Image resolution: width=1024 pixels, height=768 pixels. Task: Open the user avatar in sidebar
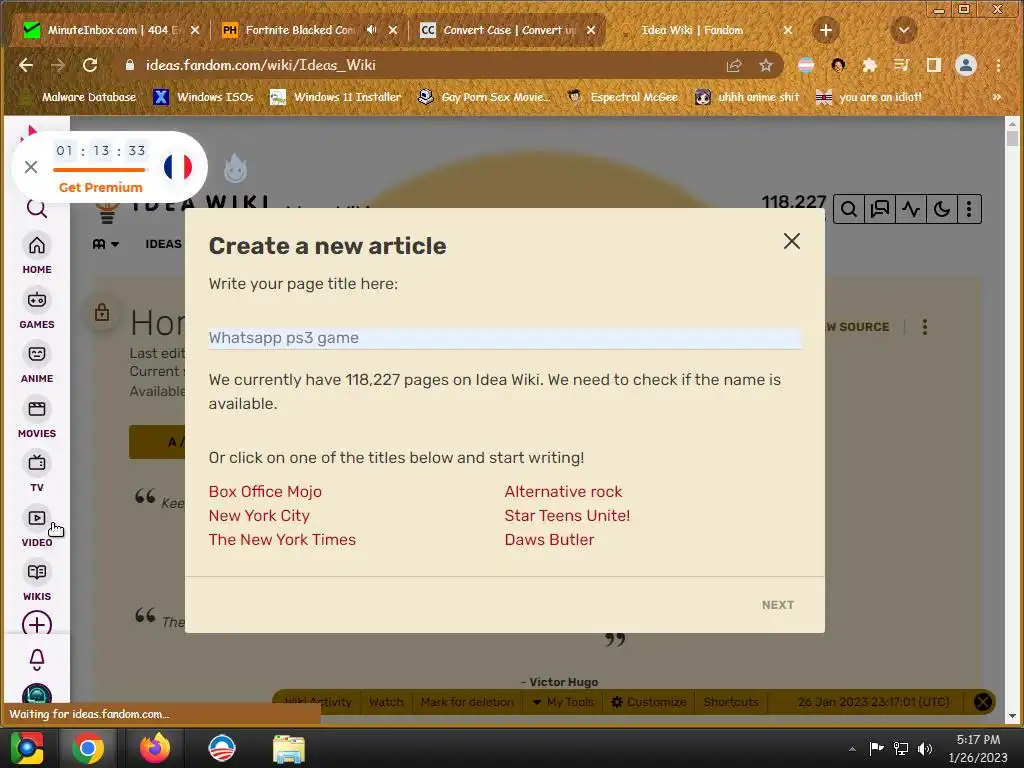[x=37, y=694]
